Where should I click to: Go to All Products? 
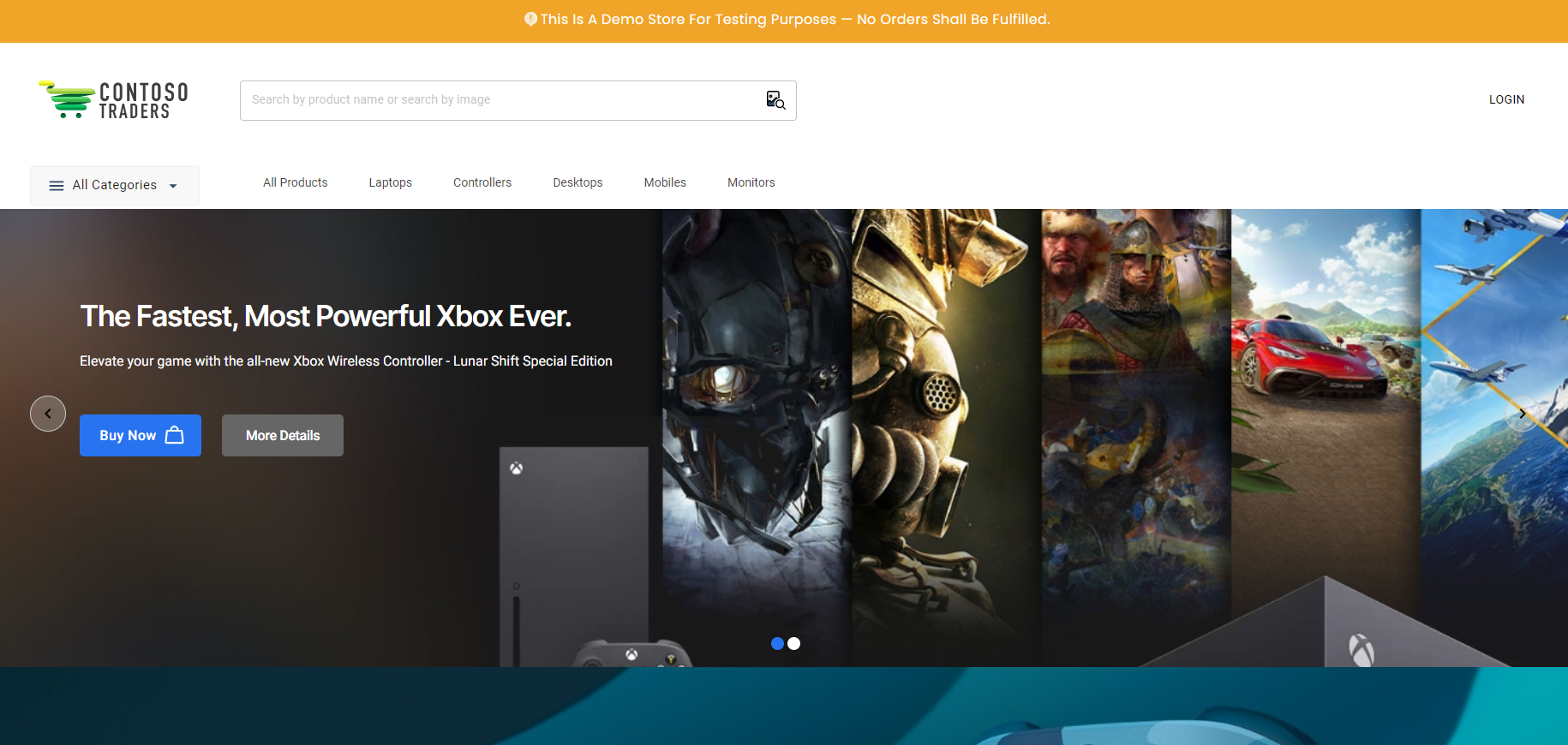coord(295,182)
